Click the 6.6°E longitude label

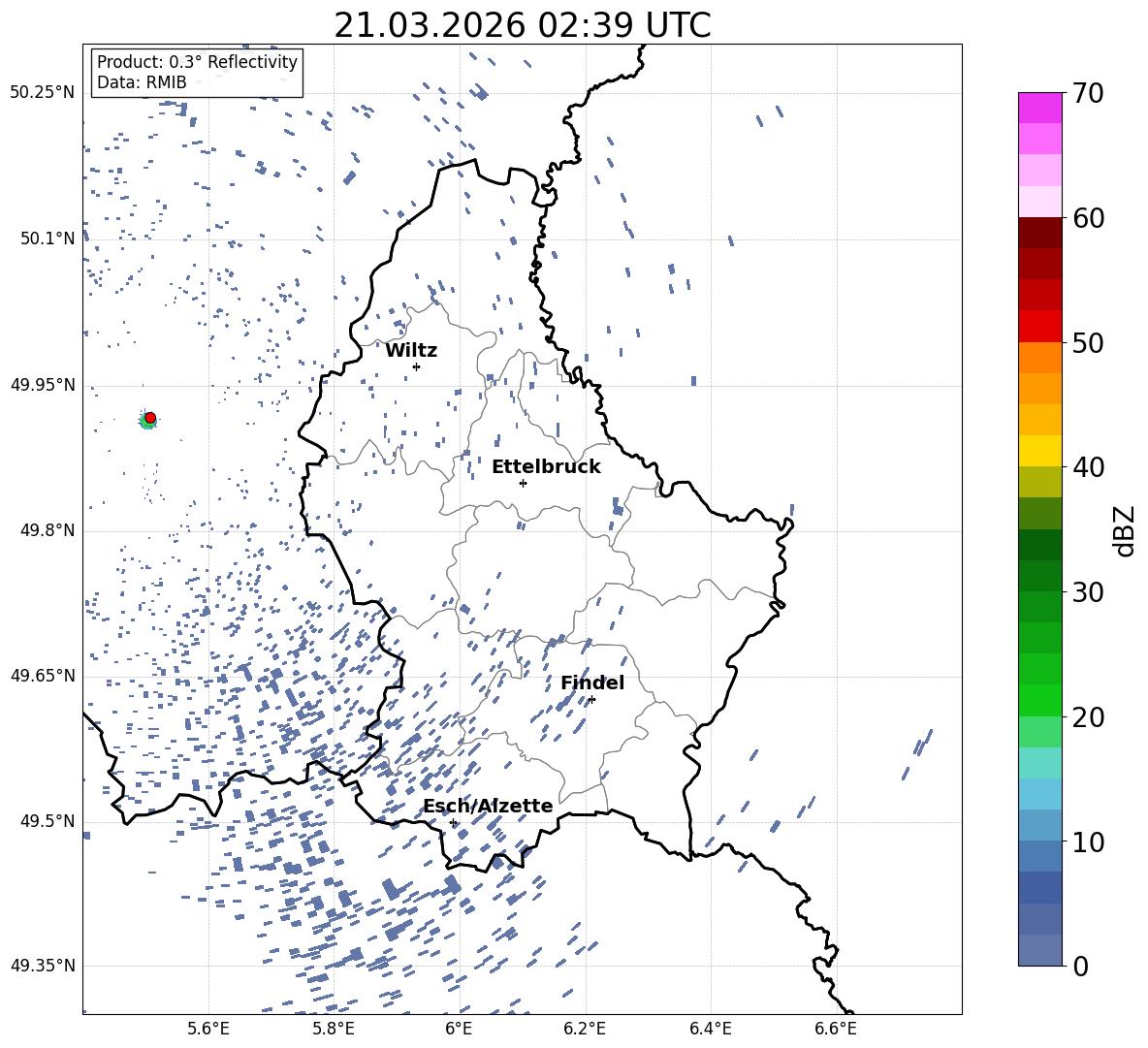point(836,1029)
